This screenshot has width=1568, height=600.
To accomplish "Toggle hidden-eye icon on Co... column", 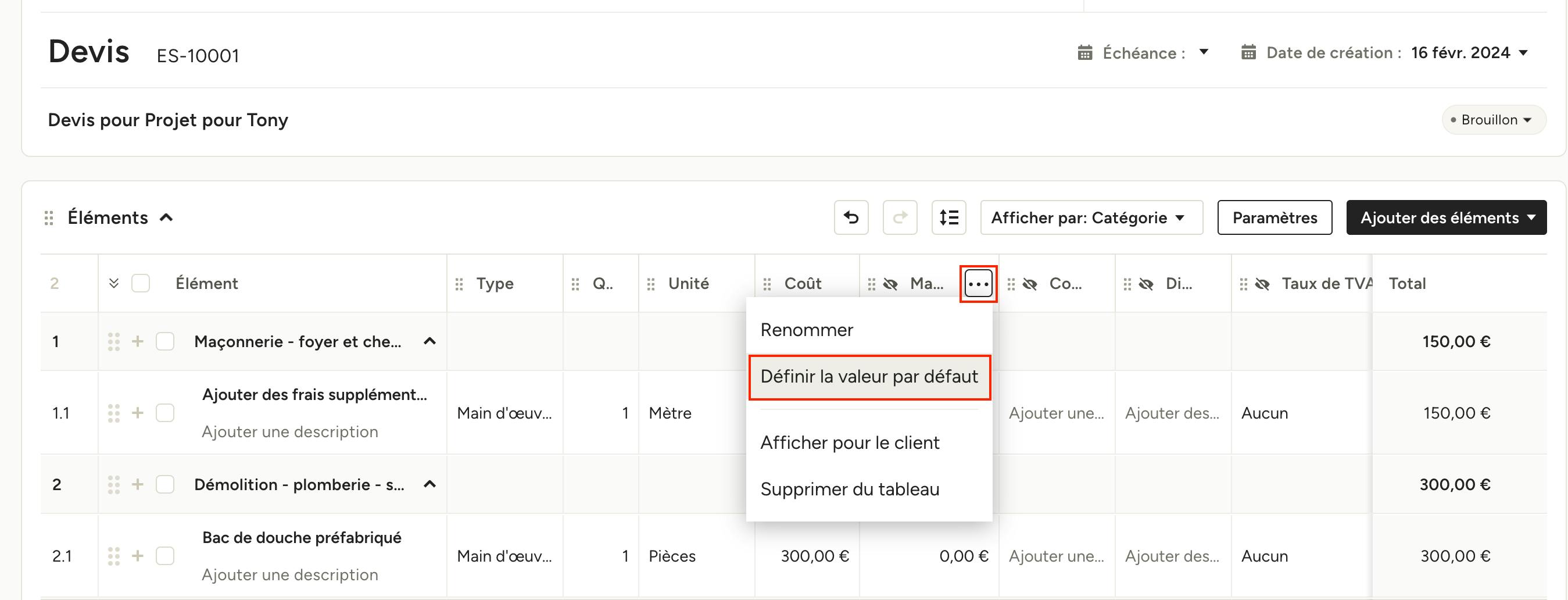I will 1030,284.
